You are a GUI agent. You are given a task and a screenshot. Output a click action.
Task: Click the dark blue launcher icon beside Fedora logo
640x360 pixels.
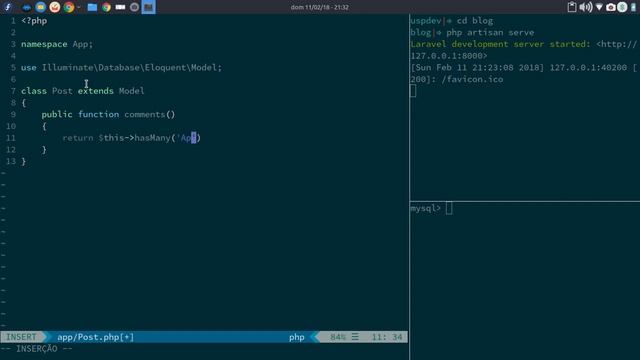[x=27, y=7]
